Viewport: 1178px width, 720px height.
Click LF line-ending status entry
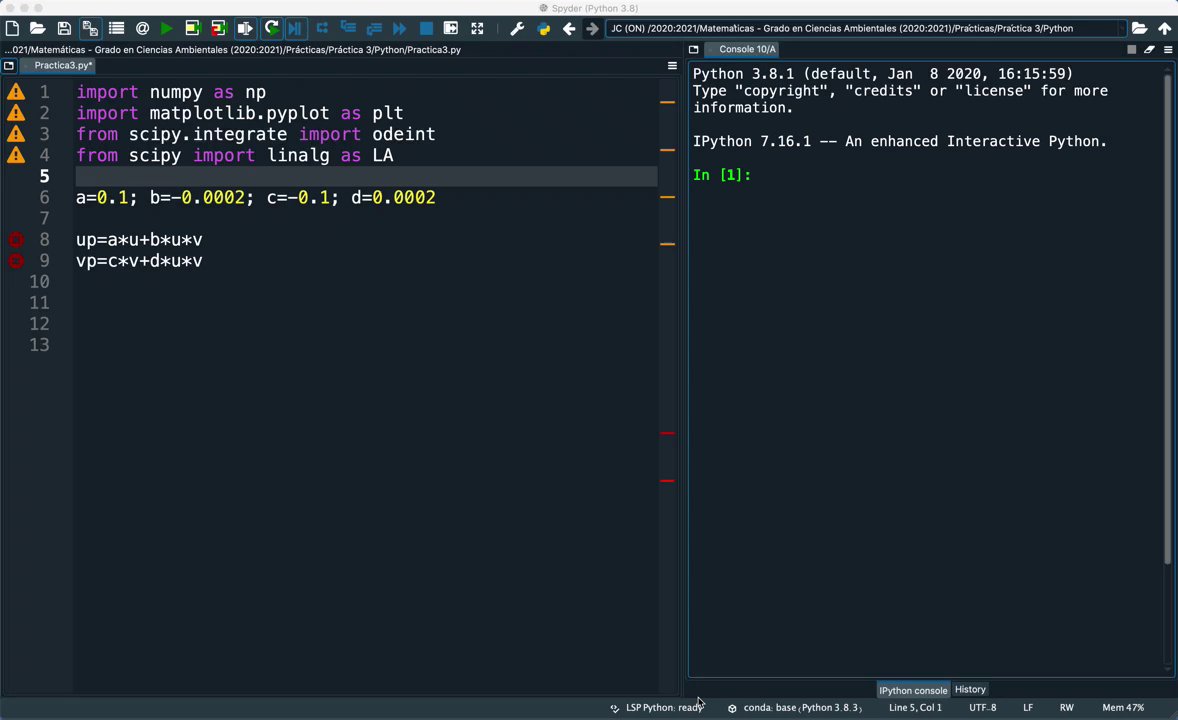[1028, 707]
